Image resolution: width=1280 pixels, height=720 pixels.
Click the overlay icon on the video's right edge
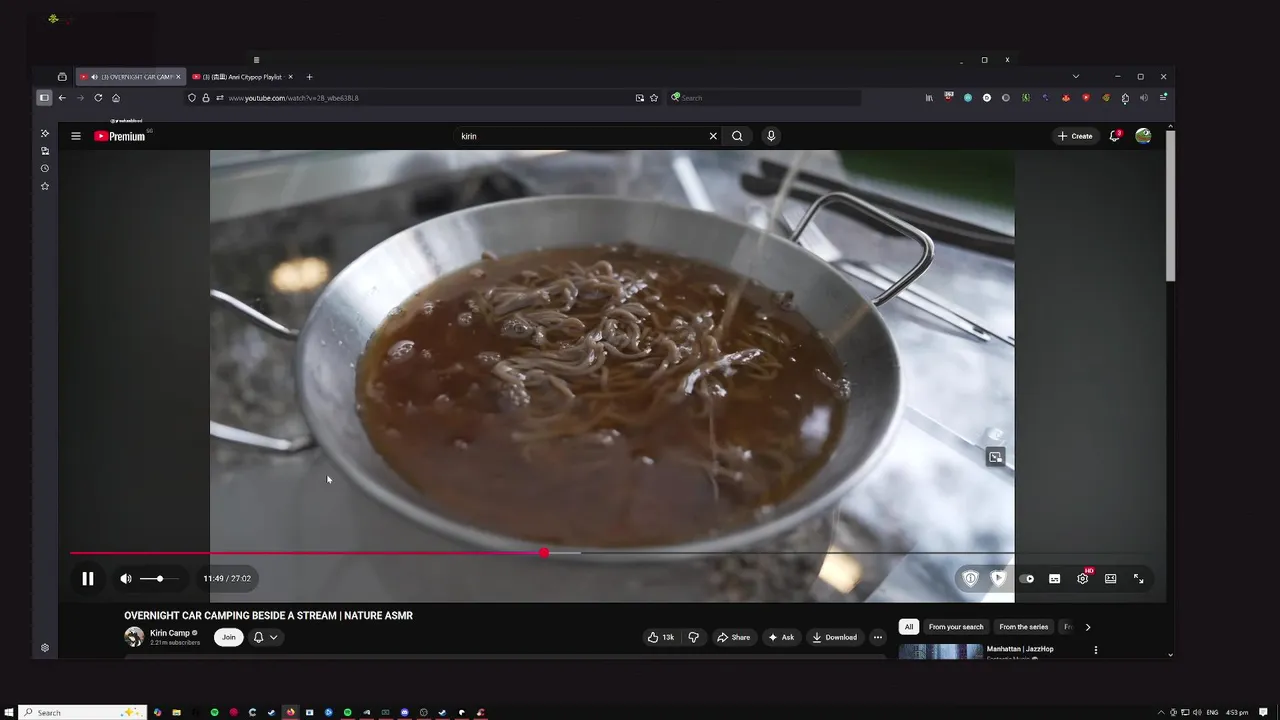pos(995,457)
